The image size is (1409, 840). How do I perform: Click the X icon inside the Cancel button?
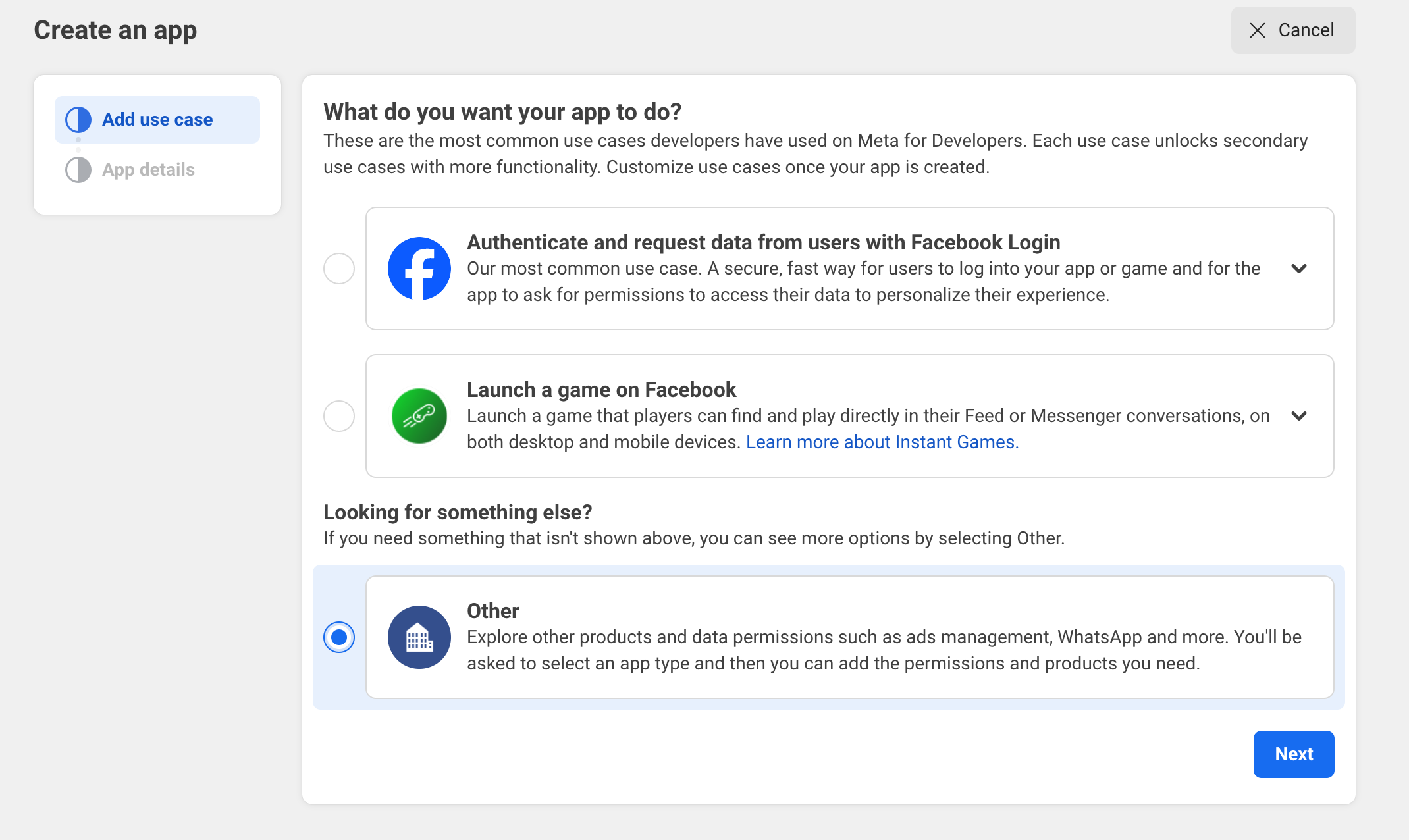pyautogui.click(x=1258, y=30)
